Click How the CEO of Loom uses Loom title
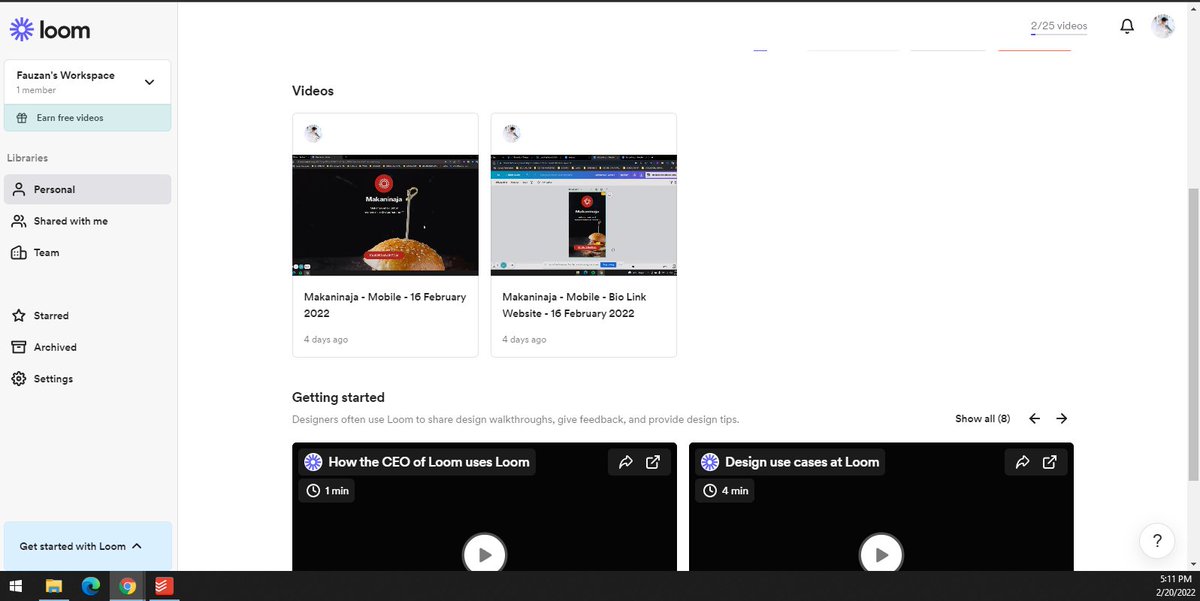 [x=429, y=462]
